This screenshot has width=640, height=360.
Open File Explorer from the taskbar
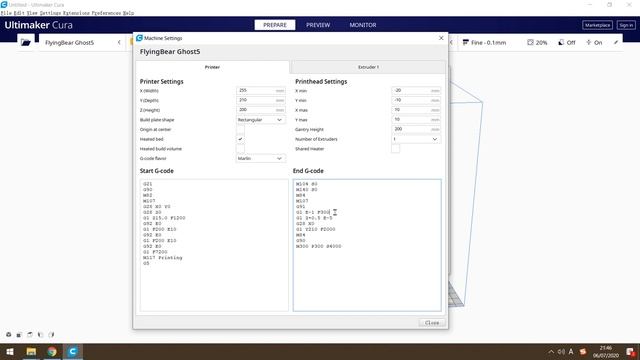31,351
